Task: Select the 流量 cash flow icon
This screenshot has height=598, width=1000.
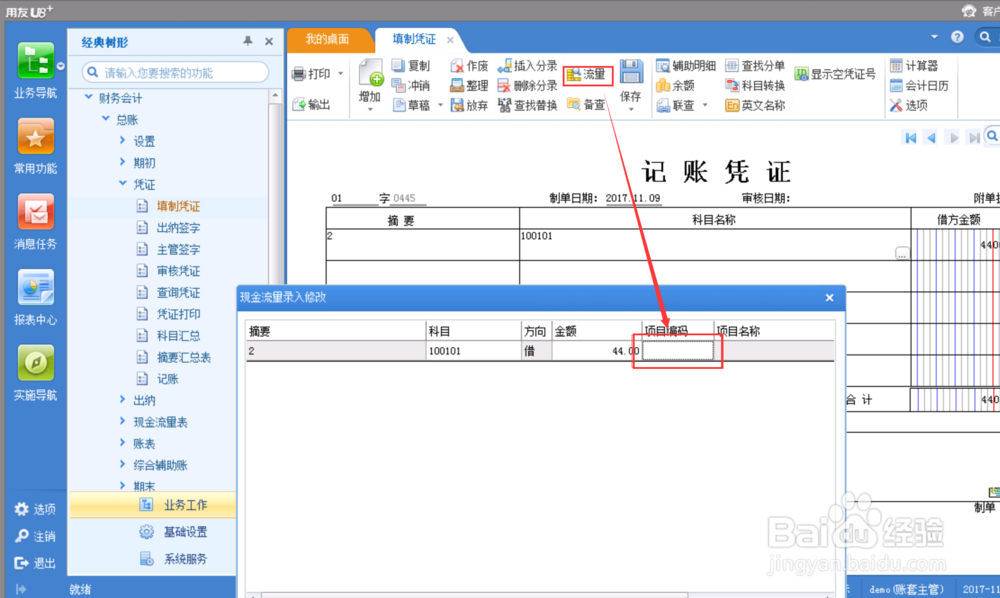Action: 587,72
